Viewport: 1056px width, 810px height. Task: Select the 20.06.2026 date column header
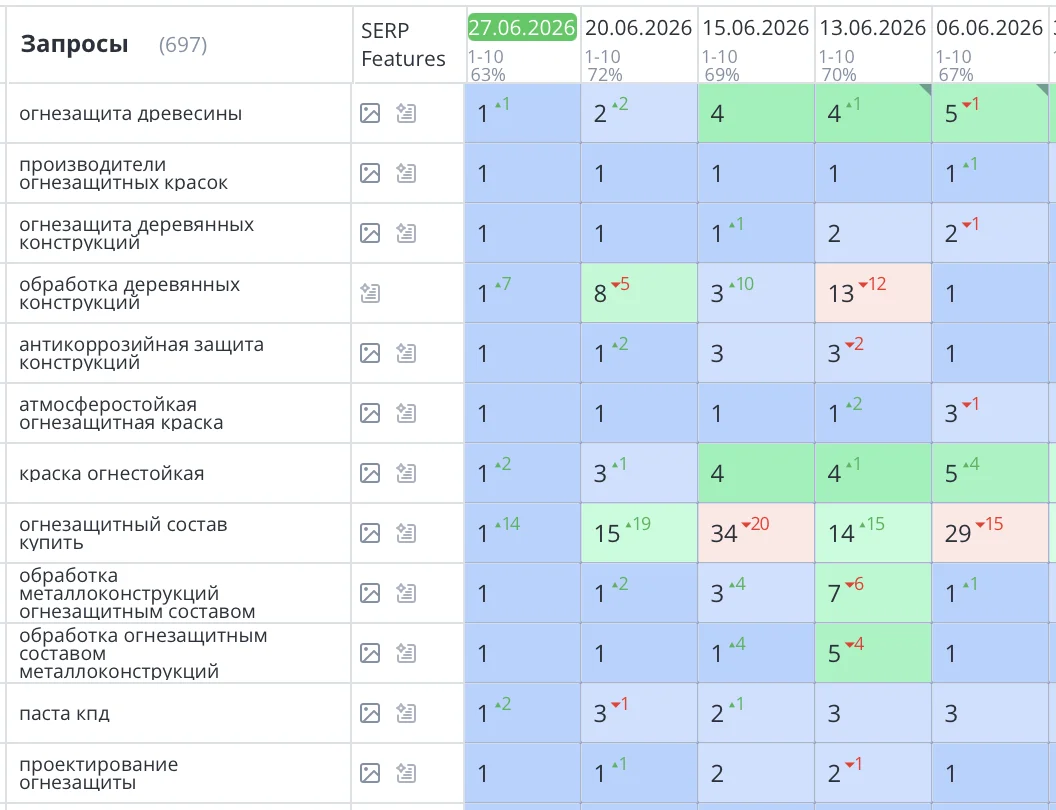point(638,28)
